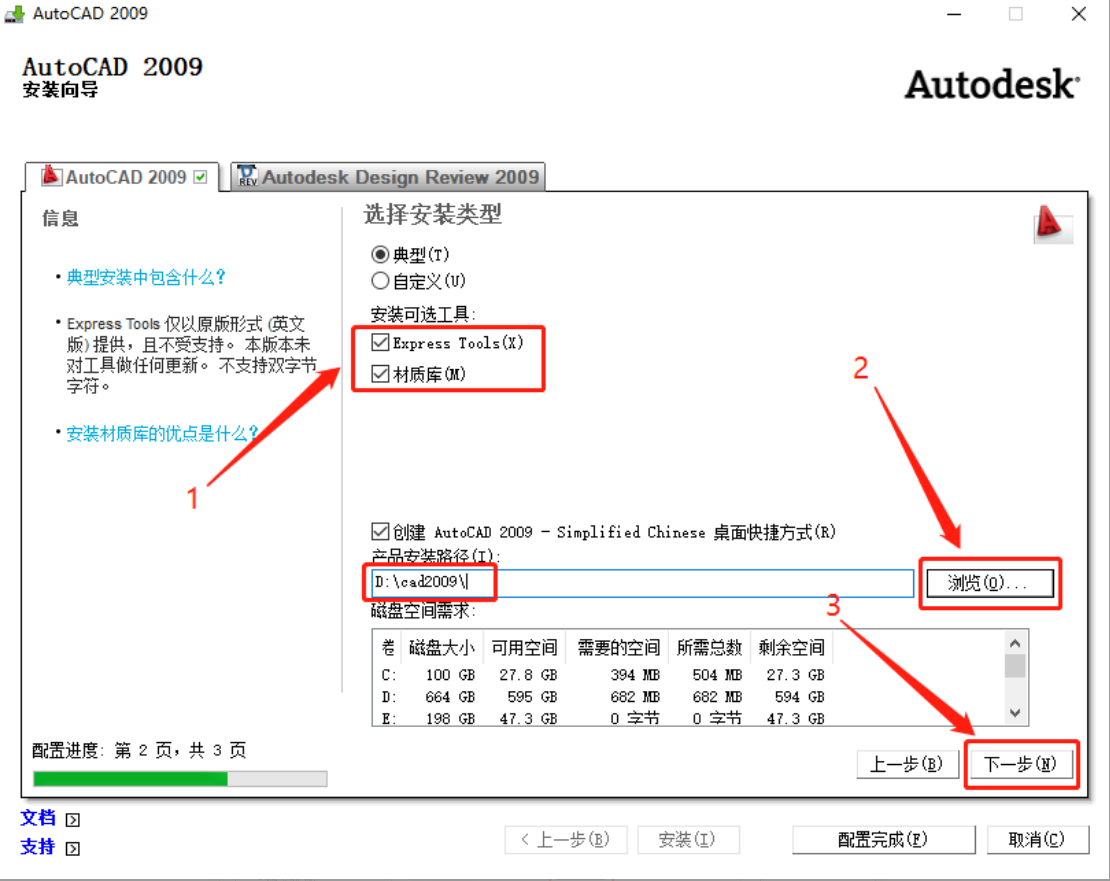
Task: Switch to the Autodesk Design Review 2009 tab
Action: pos(390,176)
